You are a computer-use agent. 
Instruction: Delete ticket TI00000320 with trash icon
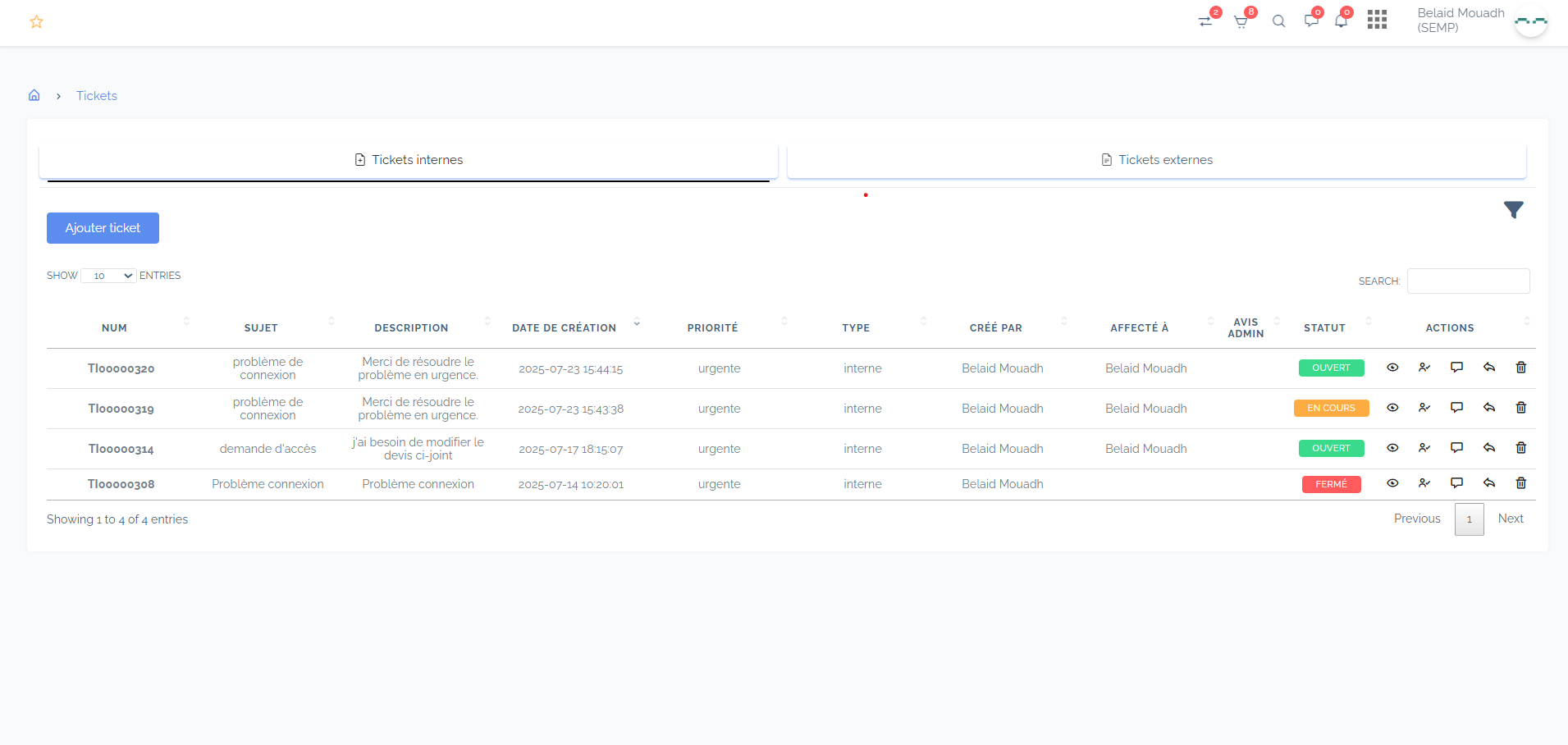pos(1520,368)
